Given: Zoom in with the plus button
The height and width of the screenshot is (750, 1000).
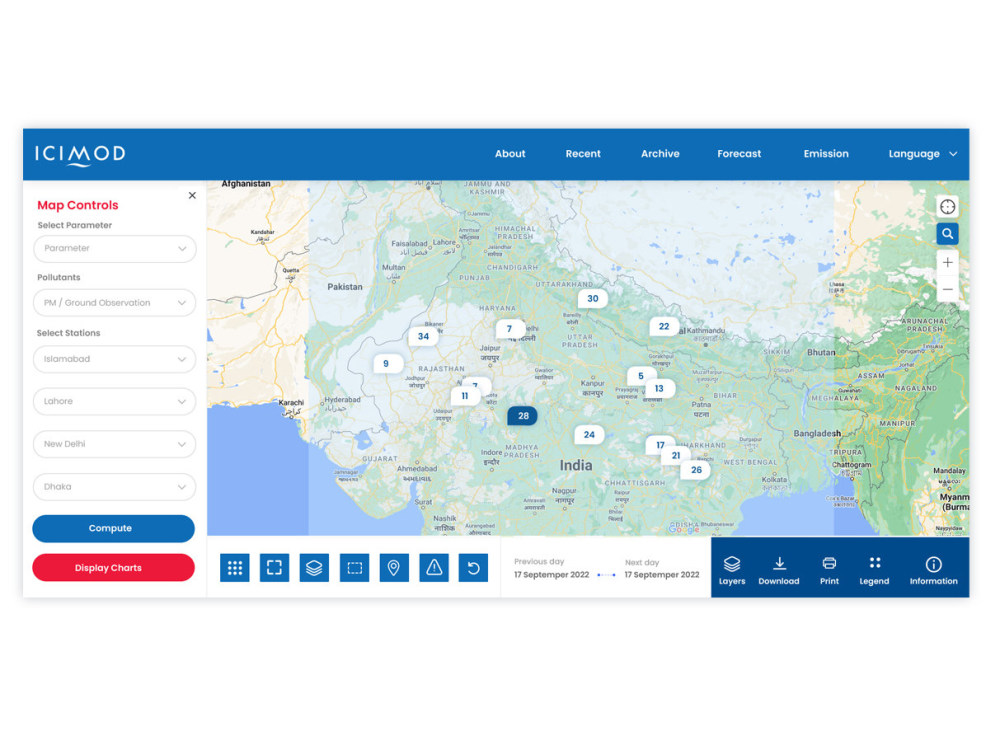Looking at the screenshot, I should coord(948,262).
